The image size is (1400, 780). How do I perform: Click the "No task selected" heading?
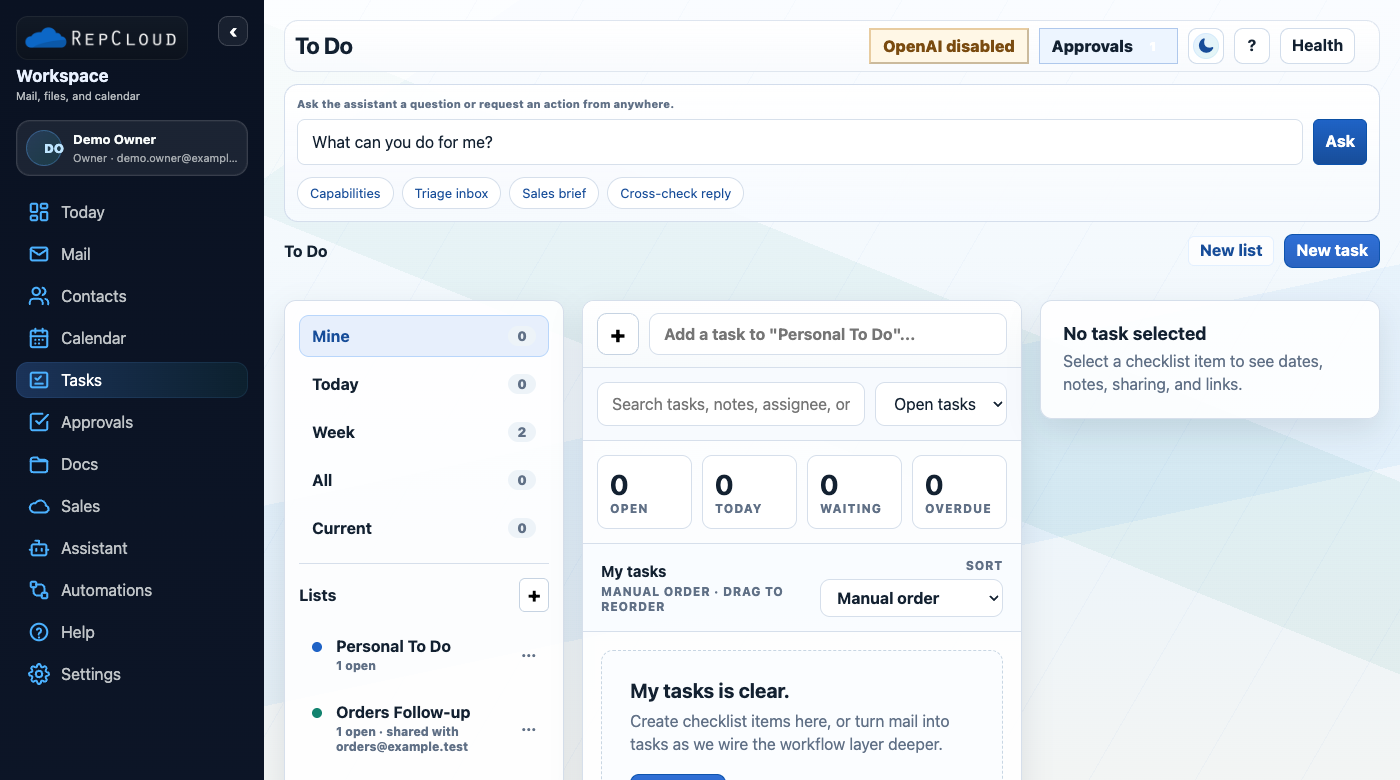point(1135,334)
